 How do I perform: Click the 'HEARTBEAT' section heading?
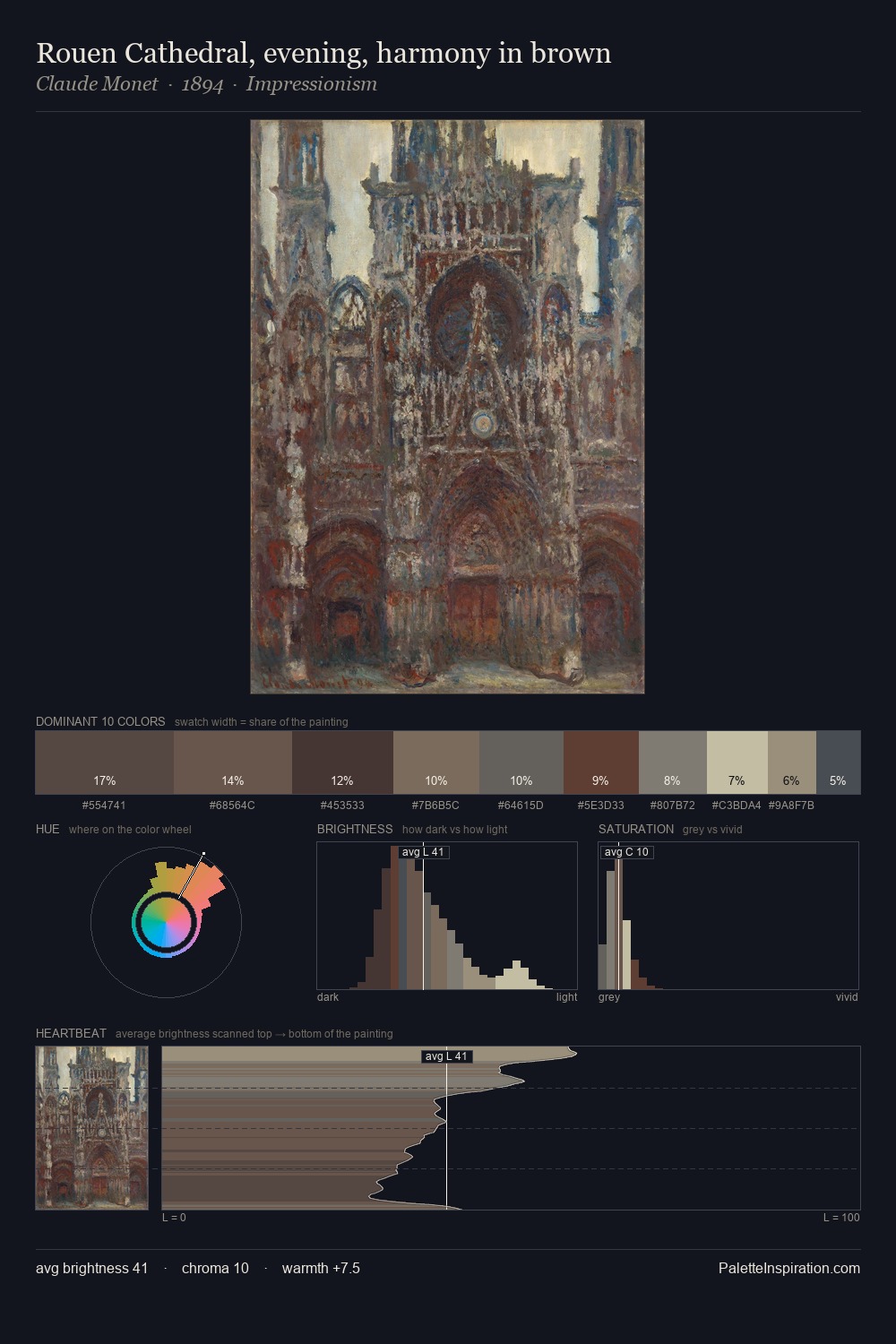(71, 1033)
